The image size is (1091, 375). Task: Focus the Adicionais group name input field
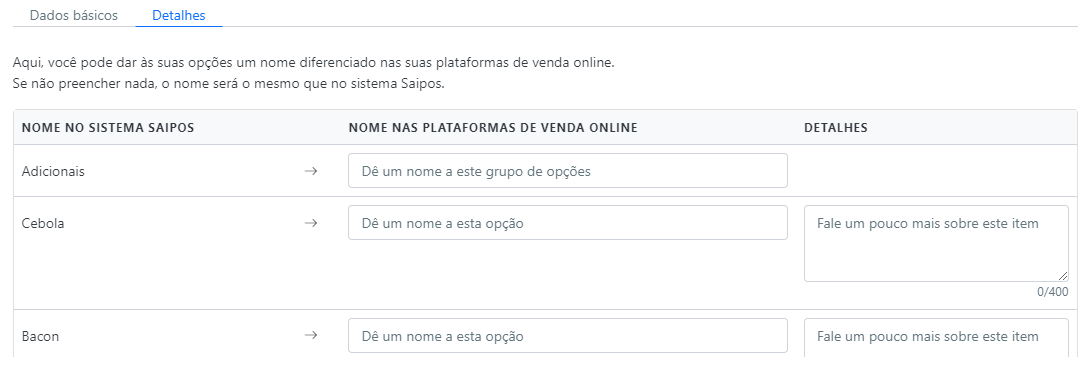click(568, 170)
